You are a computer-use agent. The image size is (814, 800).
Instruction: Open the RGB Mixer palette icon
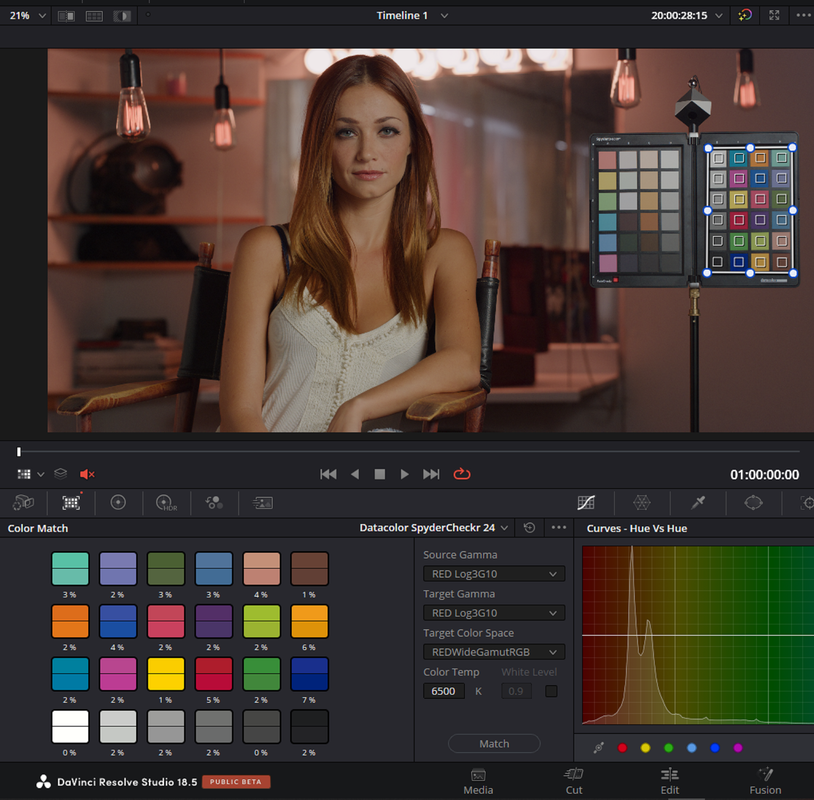tap(214, 503)
